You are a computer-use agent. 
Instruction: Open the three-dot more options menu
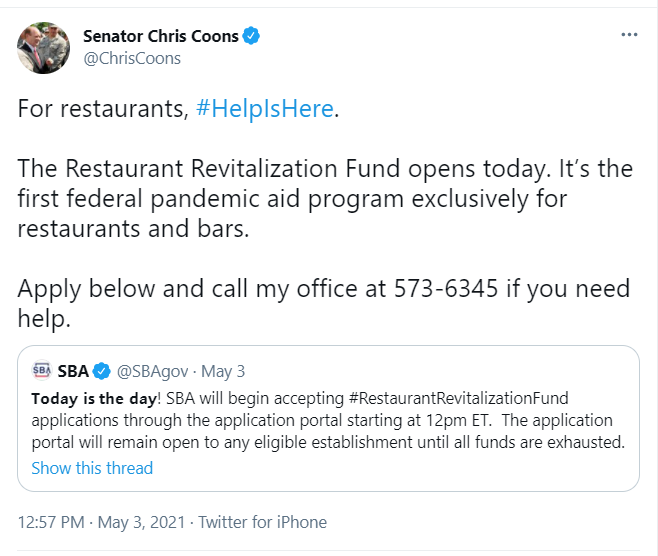coord(629,35)
